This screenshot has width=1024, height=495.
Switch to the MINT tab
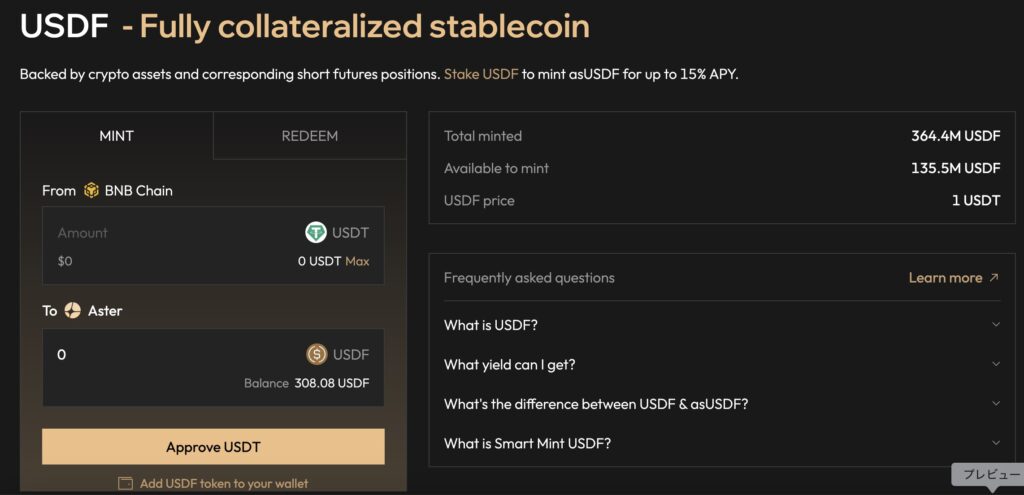pyautogui.click(x=117, y=136)
